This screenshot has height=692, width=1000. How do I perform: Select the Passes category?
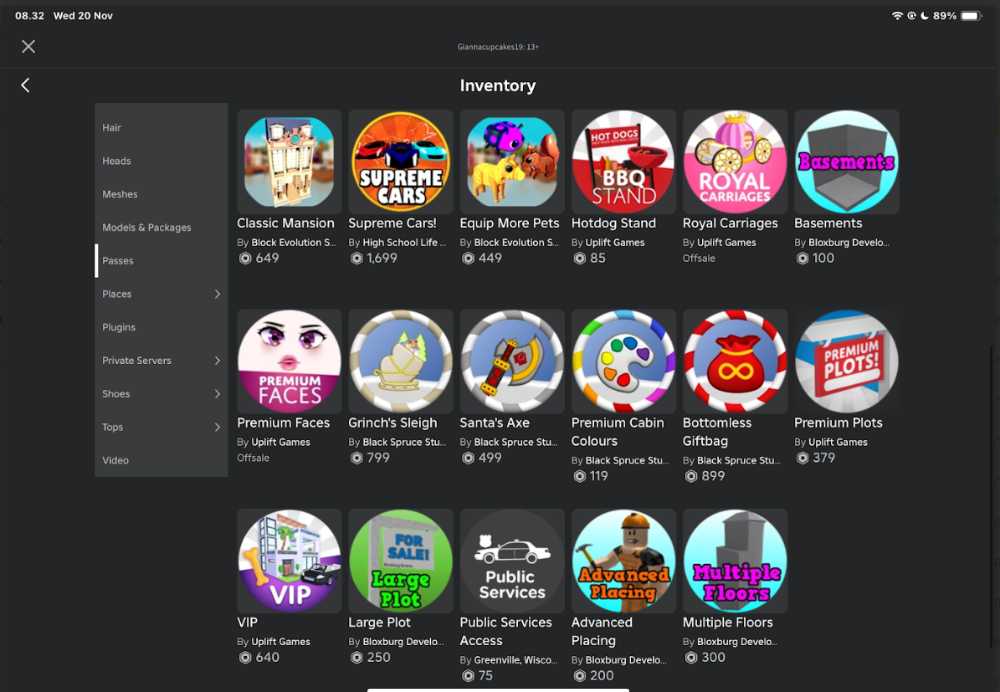coord(161,260)
